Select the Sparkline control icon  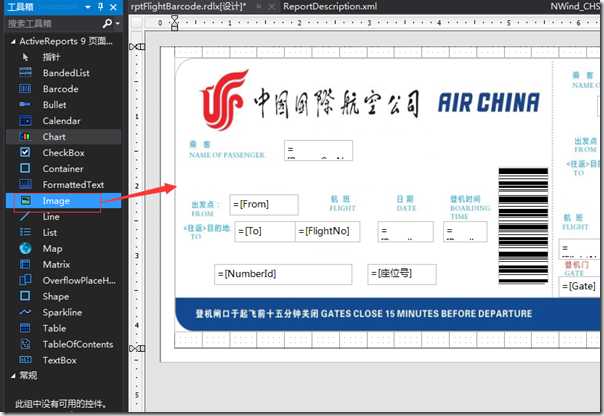coord(25,312)
